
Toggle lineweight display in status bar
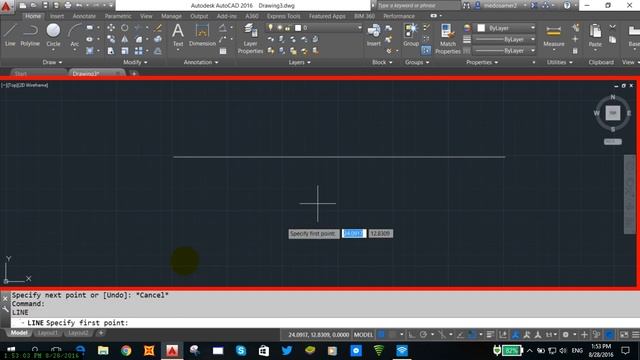click(490, 335)
